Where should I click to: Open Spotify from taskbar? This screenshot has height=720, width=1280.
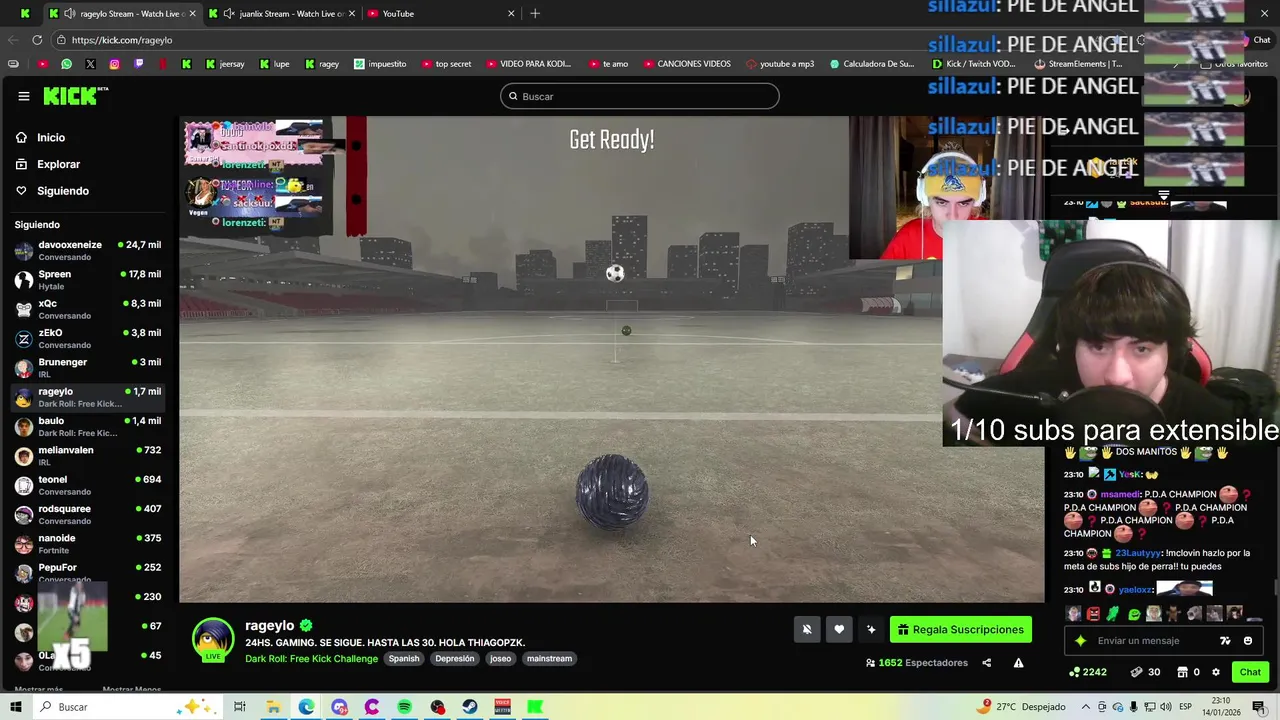(x=404, y=707)
